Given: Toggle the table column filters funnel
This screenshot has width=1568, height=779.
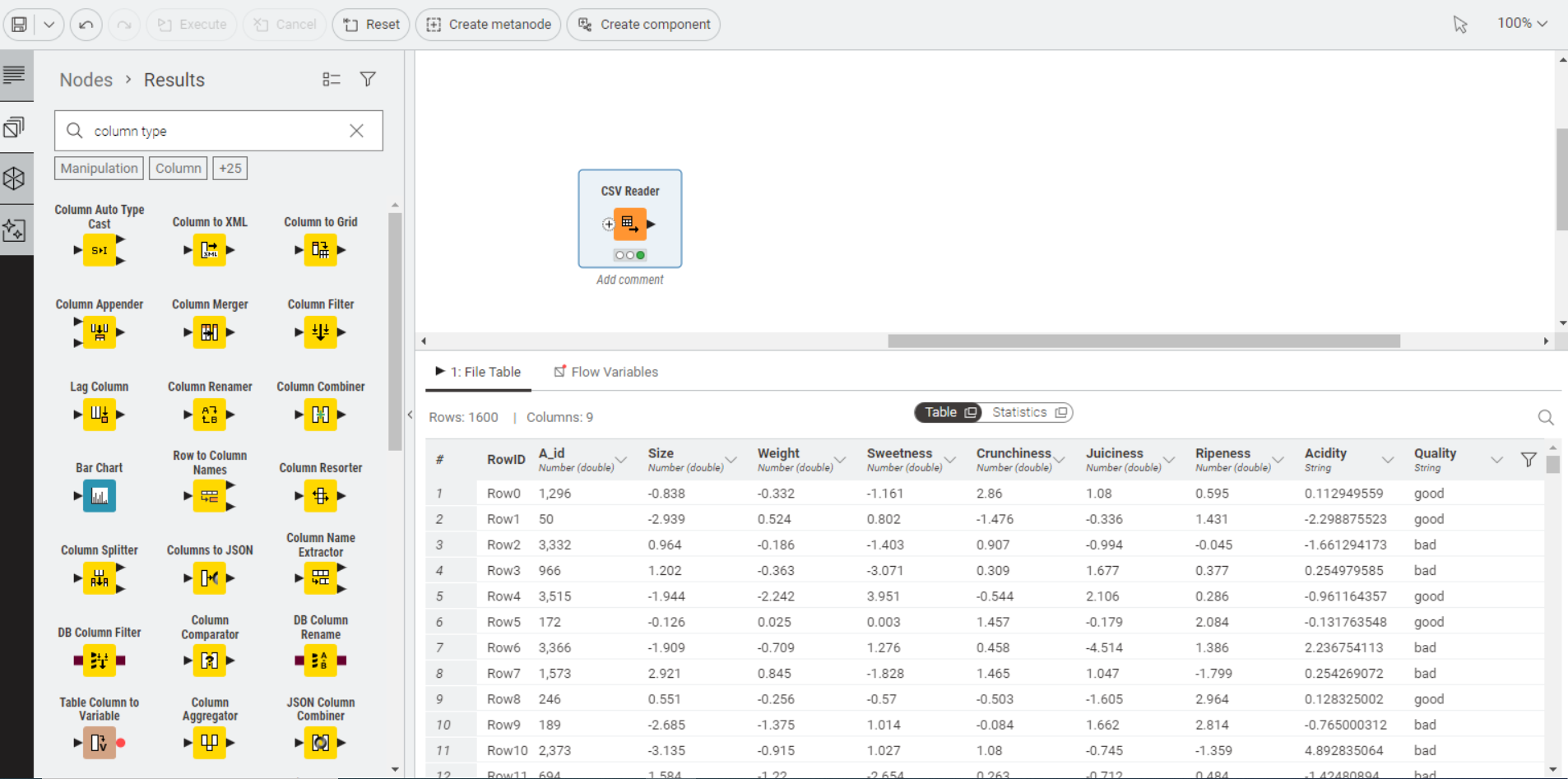Looking at the screenshot, I should click(x=1529, y=460).
